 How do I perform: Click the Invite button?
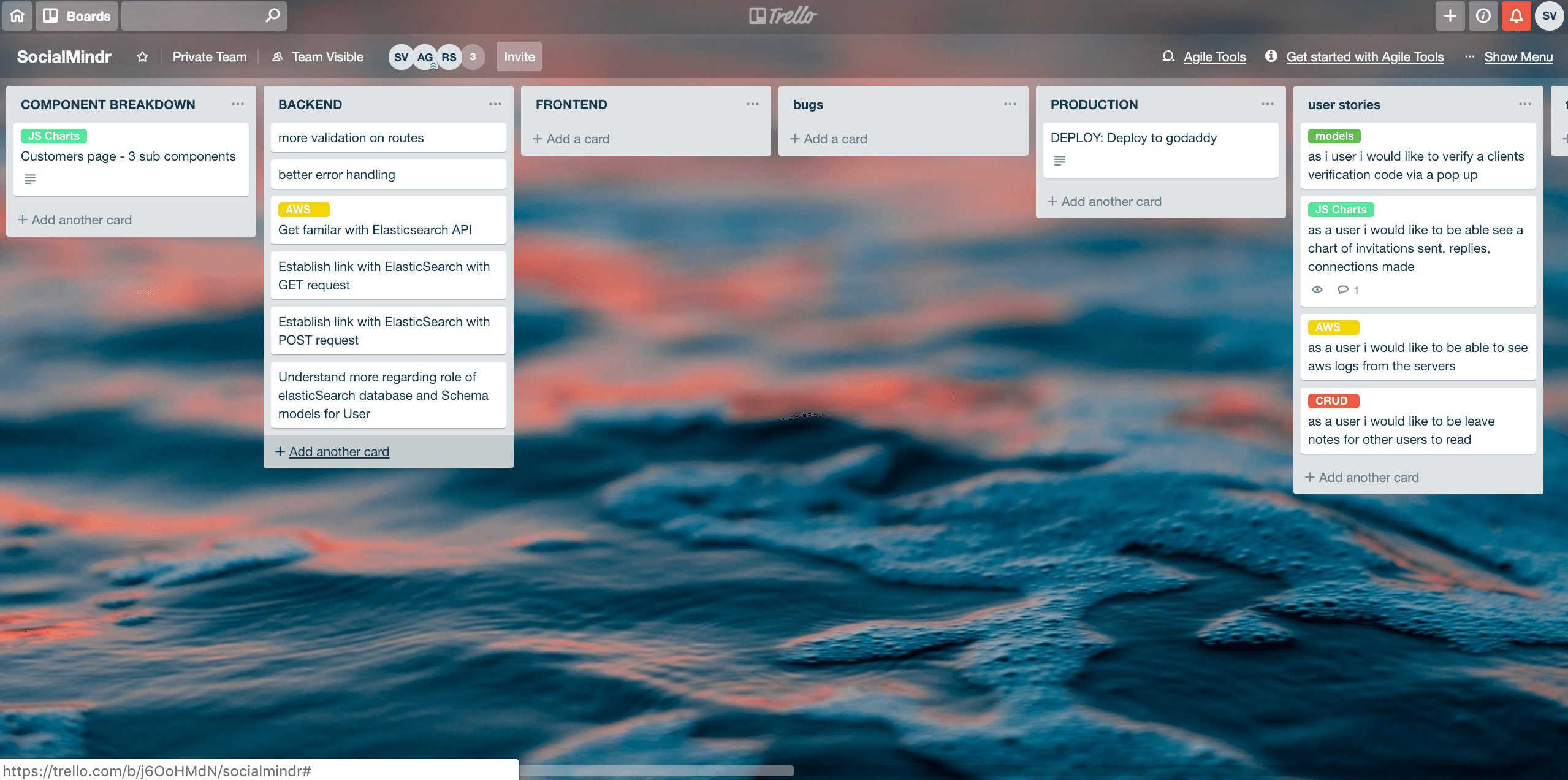(x=519, y=57)
